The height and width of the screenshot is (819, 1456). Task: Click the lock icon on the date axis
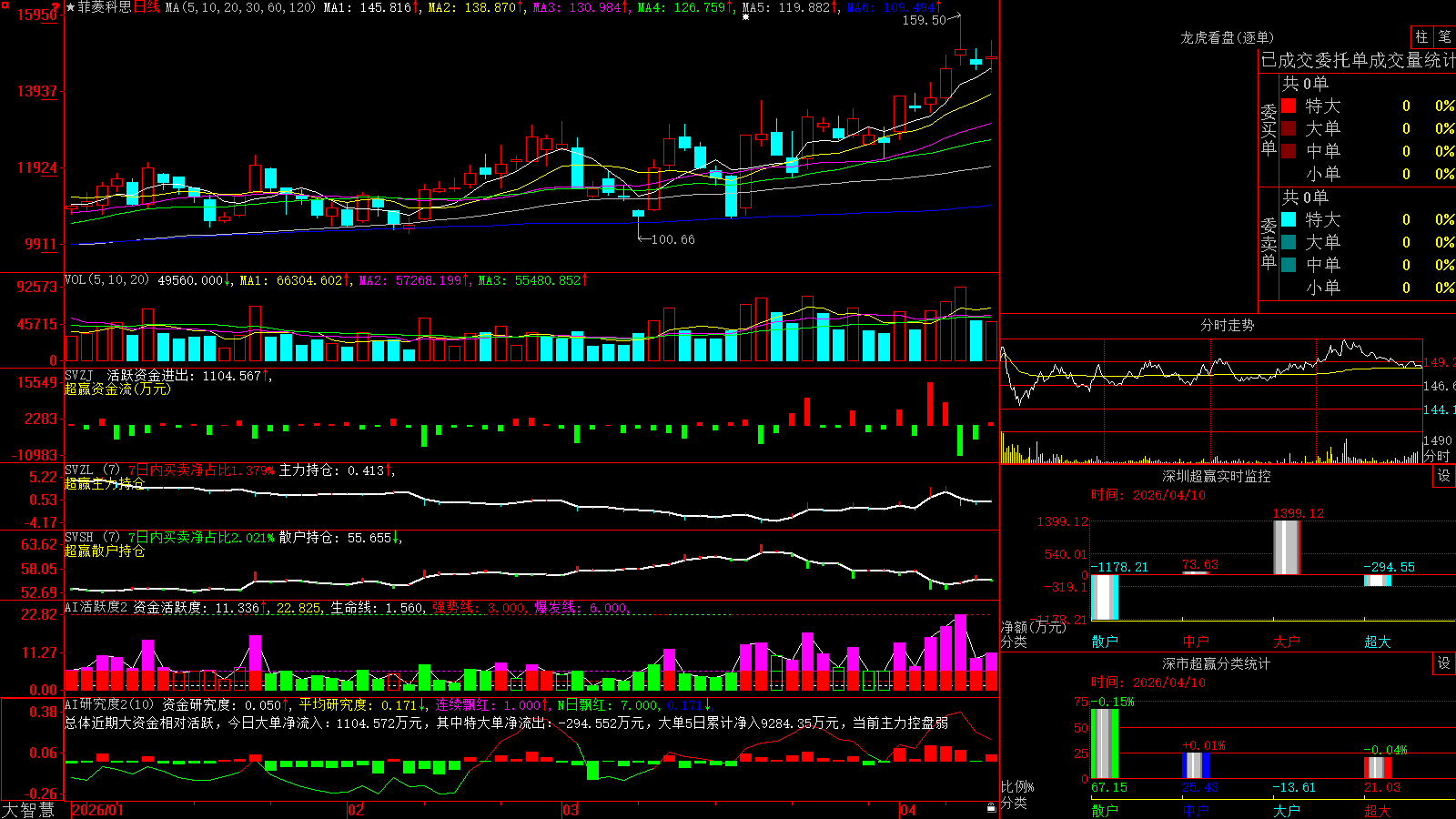(991, 808)
